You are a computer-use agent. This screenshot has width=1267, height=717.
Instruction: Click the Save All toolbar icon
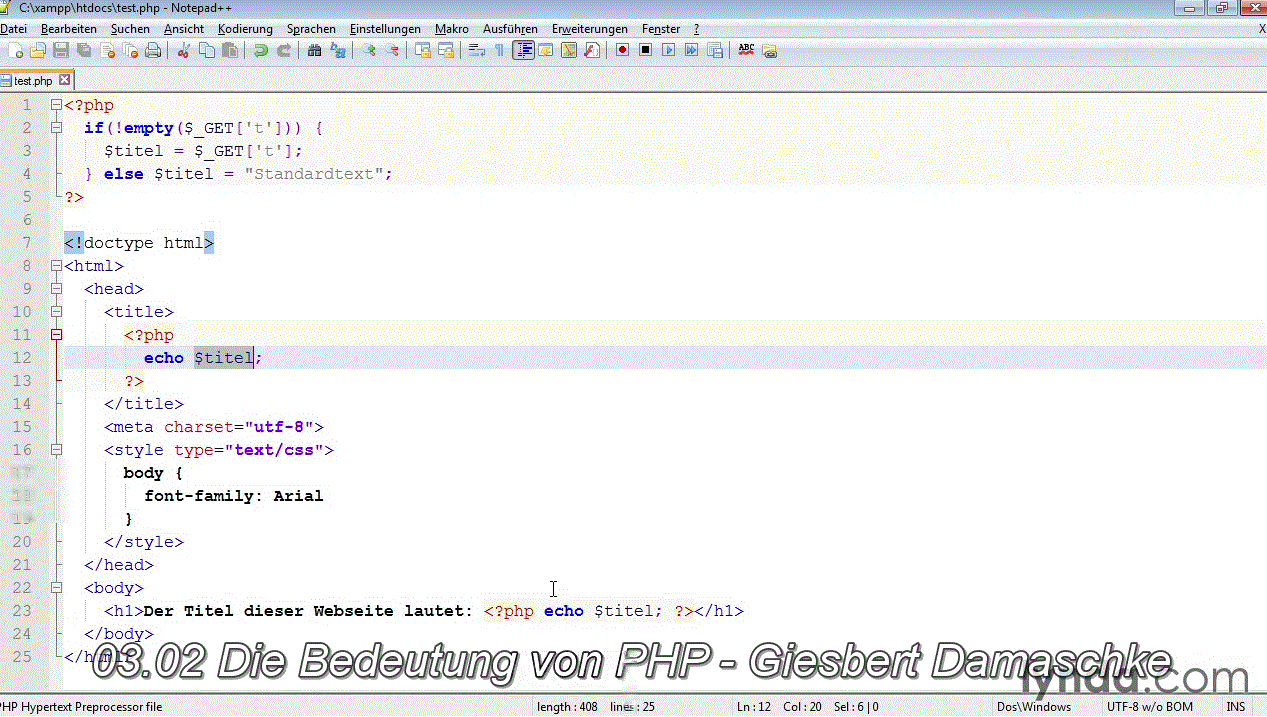(x=84, y=50)
